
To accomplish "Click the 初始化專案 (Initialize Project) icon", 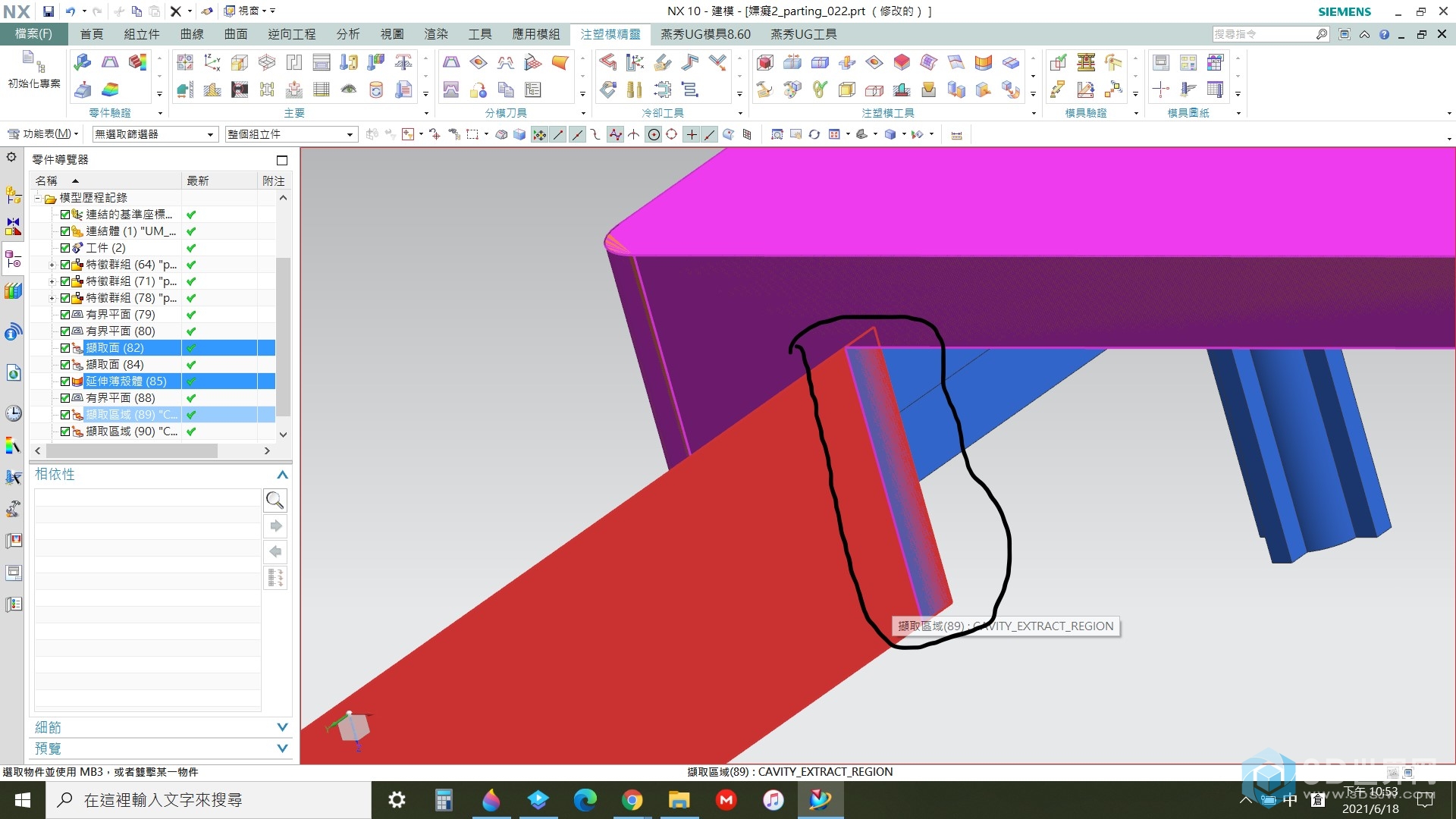I will click(x=33, y=71).
